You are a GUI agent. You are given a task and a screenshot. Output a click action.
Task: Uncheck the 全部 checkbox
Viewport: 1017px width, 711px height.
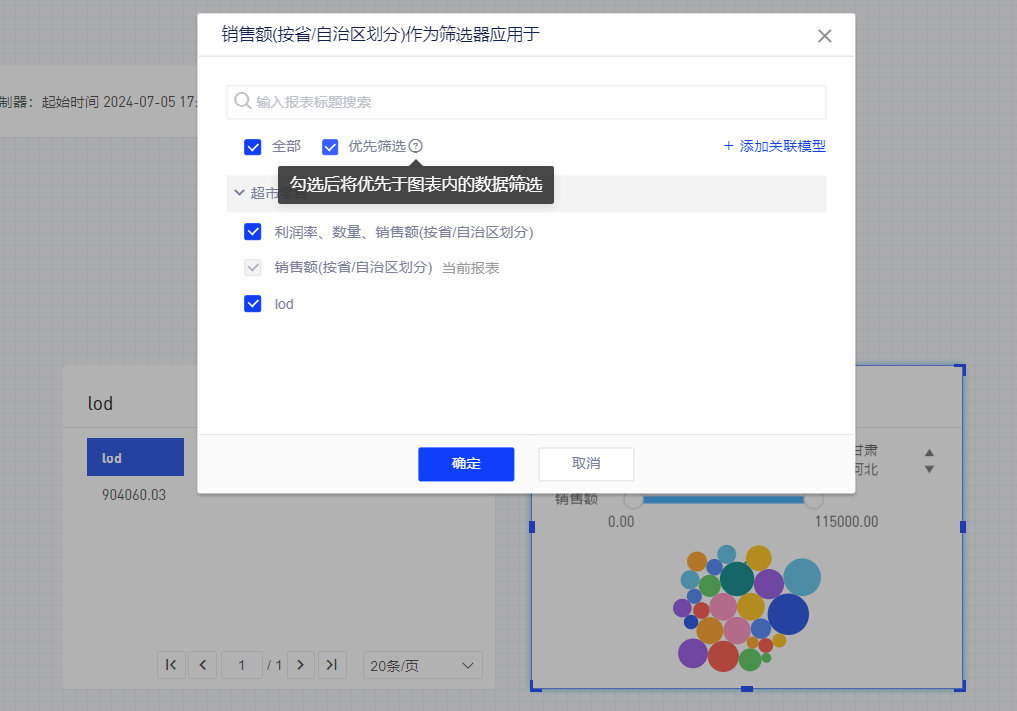[x=253, y=147]
